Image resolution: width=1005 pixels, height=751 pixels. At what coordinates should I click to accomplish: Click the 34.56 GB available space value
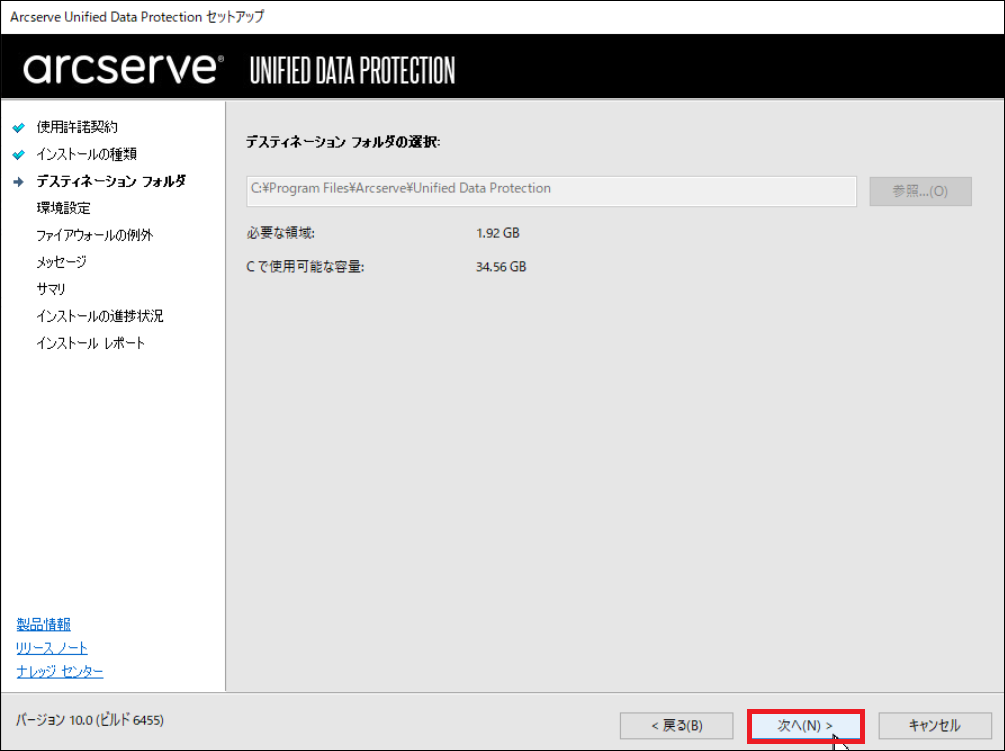(501, 267)
